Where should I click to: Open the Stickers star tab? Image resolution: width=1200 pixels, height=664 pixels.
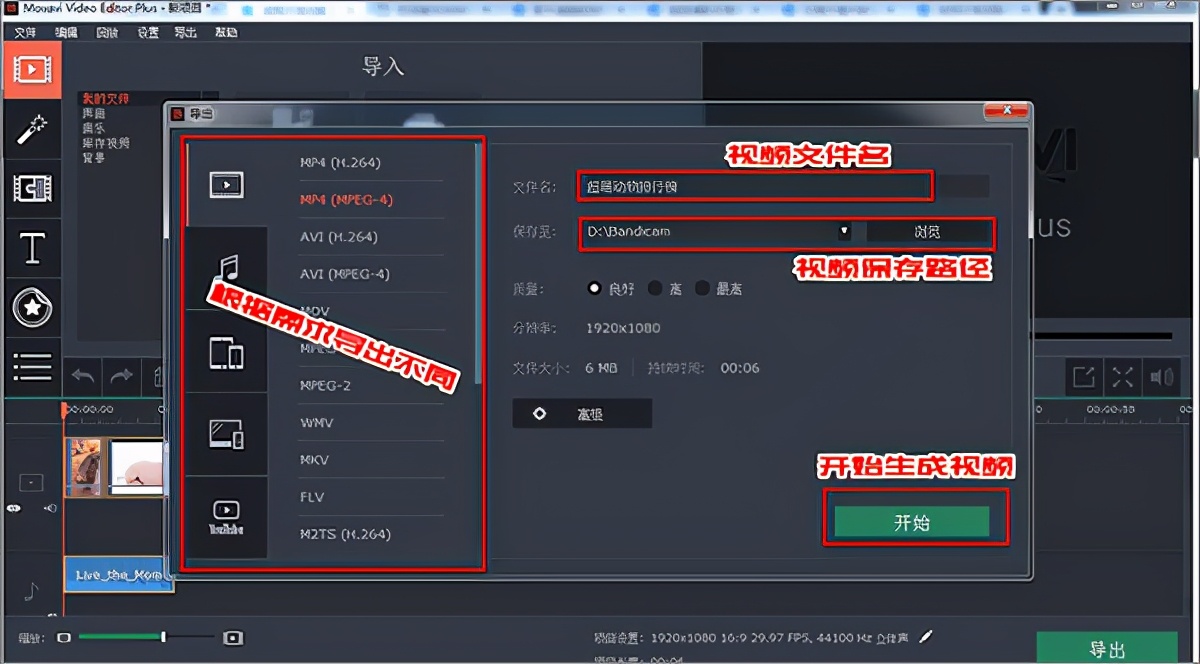(x=32, y=307)
